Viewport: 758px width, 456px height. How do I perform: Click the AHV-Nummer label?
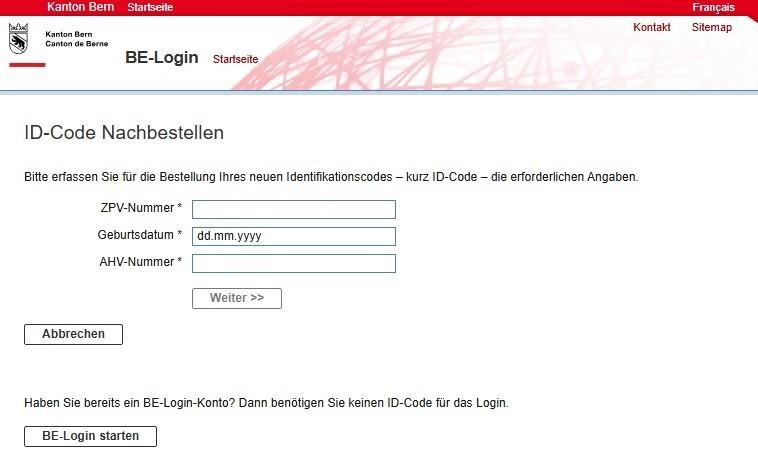(x=141, y=262)
